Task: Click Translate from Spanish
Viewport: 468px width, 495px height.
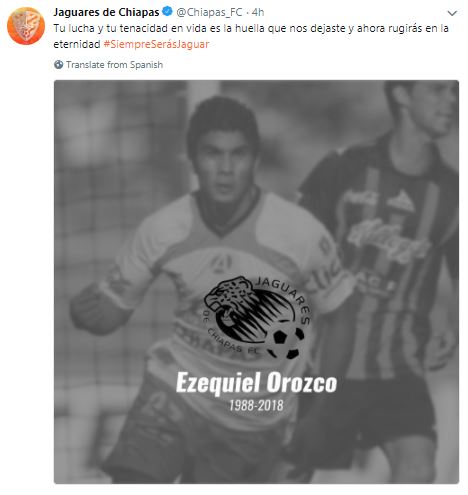Action: pos(114,64)
